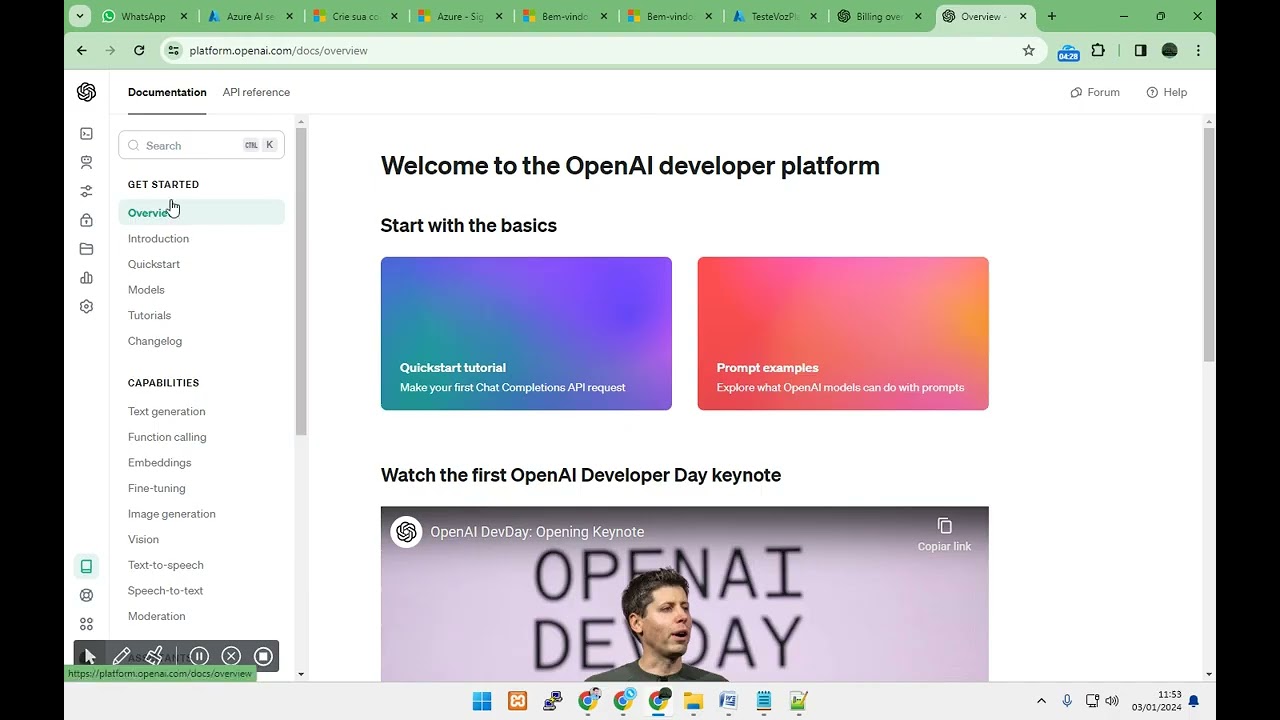This screenshot has height=720, width=1280.
Task: Go to the Function calling guide
Action: (x=167, y=437)
